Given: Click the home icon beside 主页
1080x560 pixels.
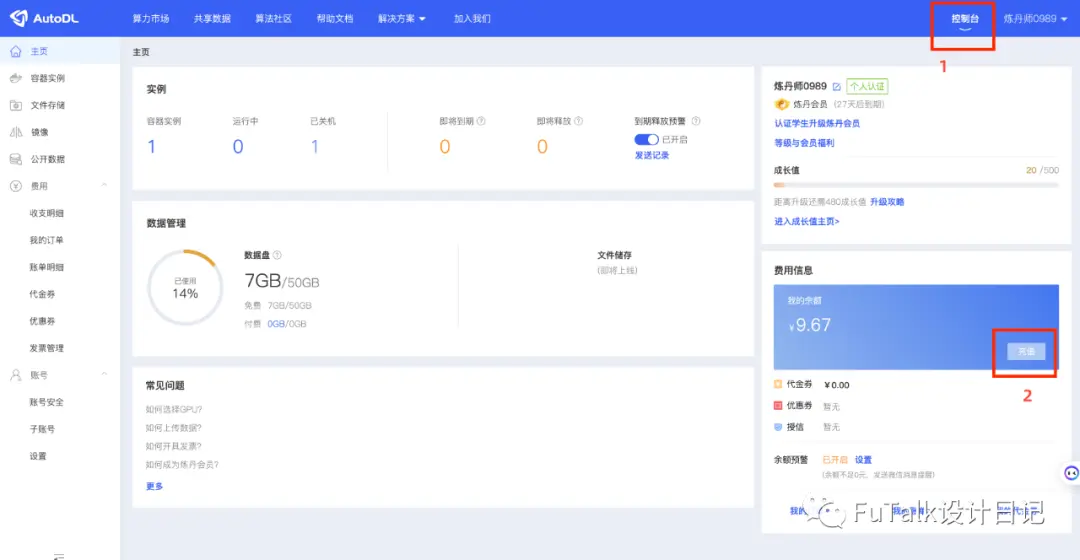Looking at the screenshot, I should (16, 51).
